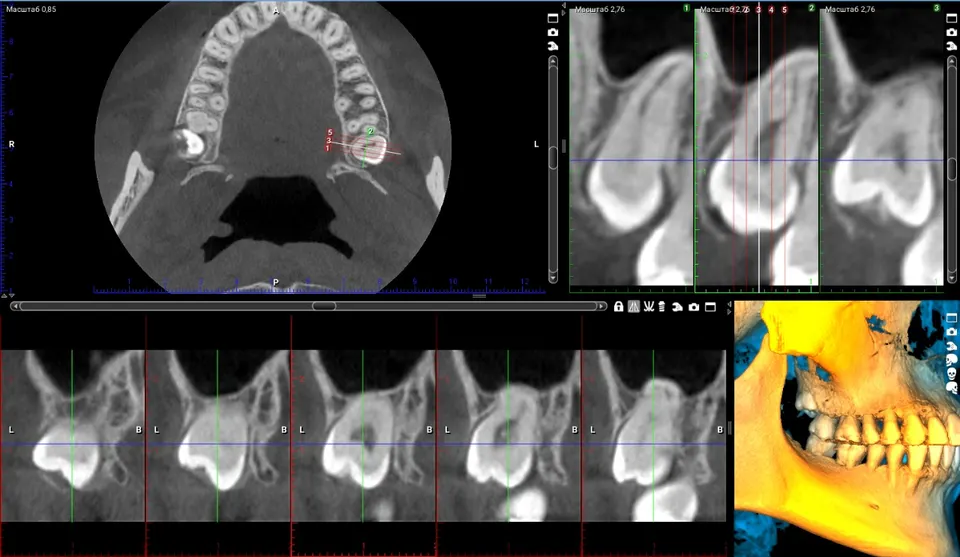Image resolution: width=960 pixels, height=557 pixels.
Task: Click red slice marker 5 on the axial image
Action: [x=330, y=132]
